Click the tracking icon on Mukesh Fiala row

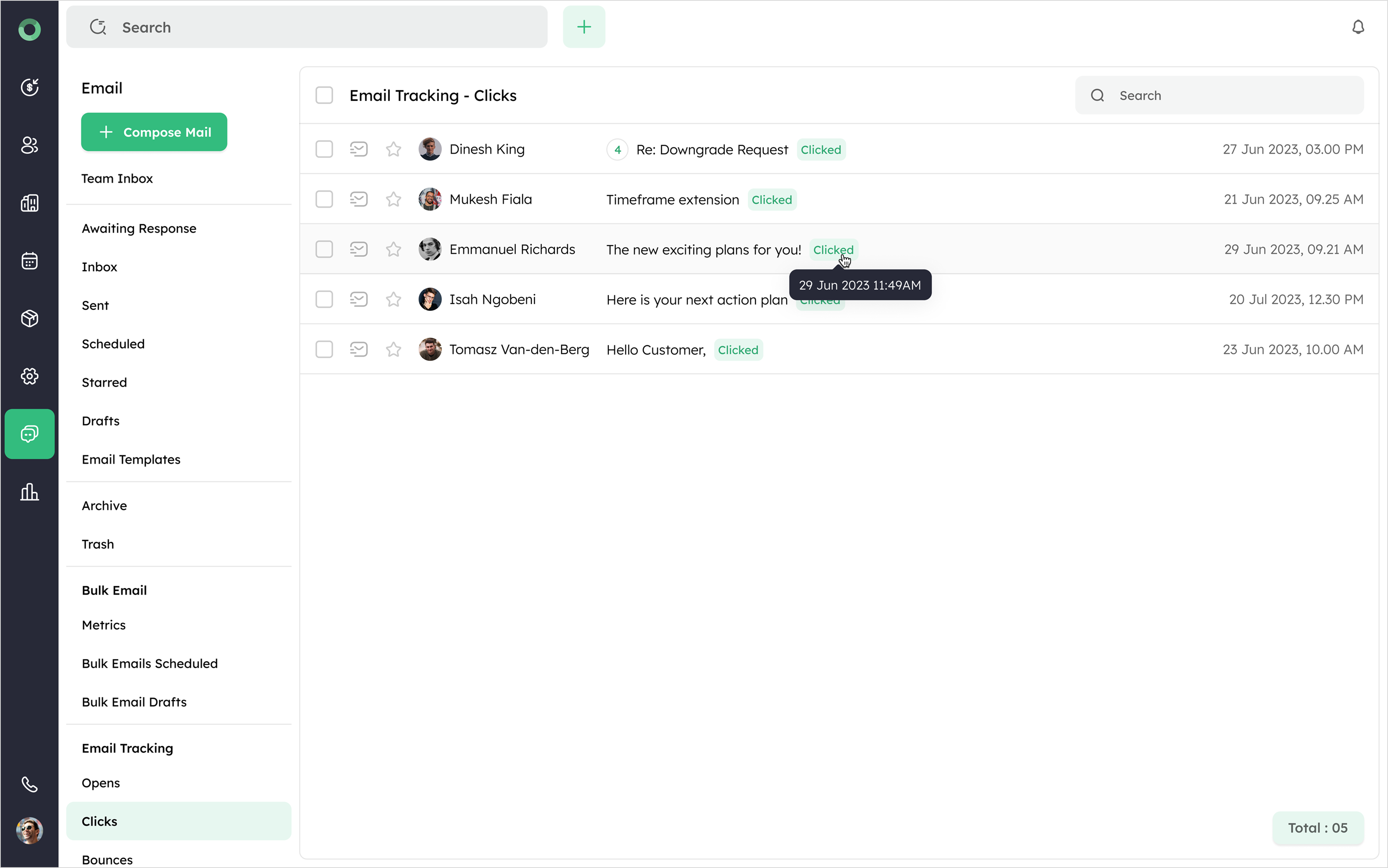click(359, 199)
